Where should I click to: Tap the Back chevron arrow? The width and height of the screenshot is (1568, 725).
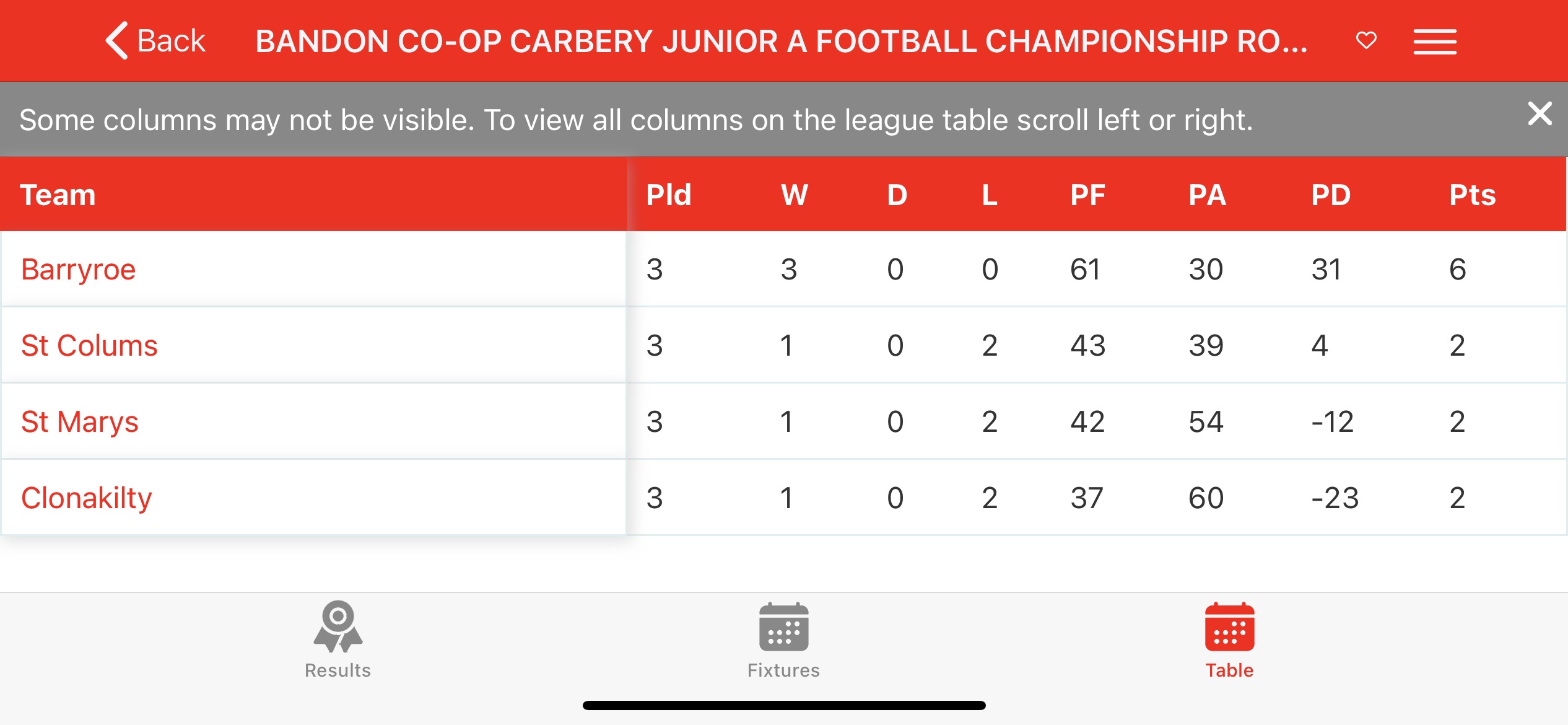click(x=117, y=41)
